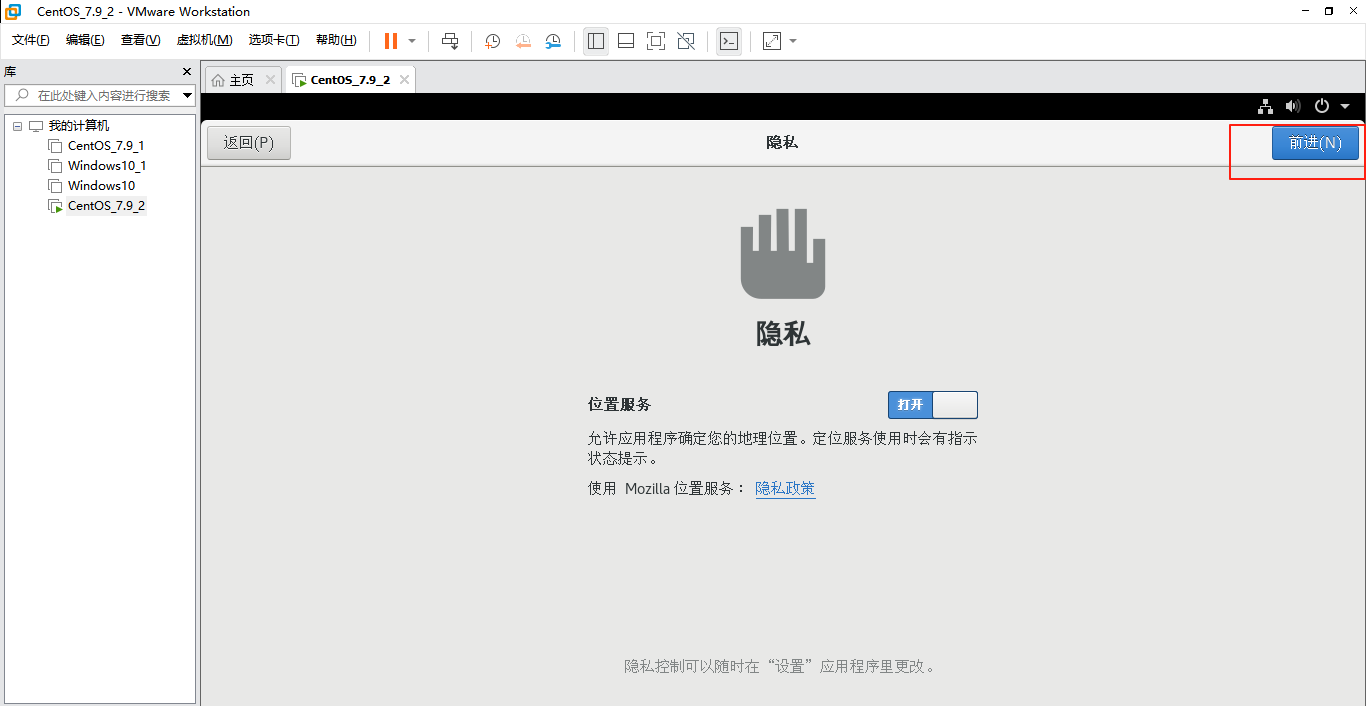The height and width of the screenshot is (706, 1366).
Task: Open the 虚拟机(M) menu
Action: (x=204, y=40)
